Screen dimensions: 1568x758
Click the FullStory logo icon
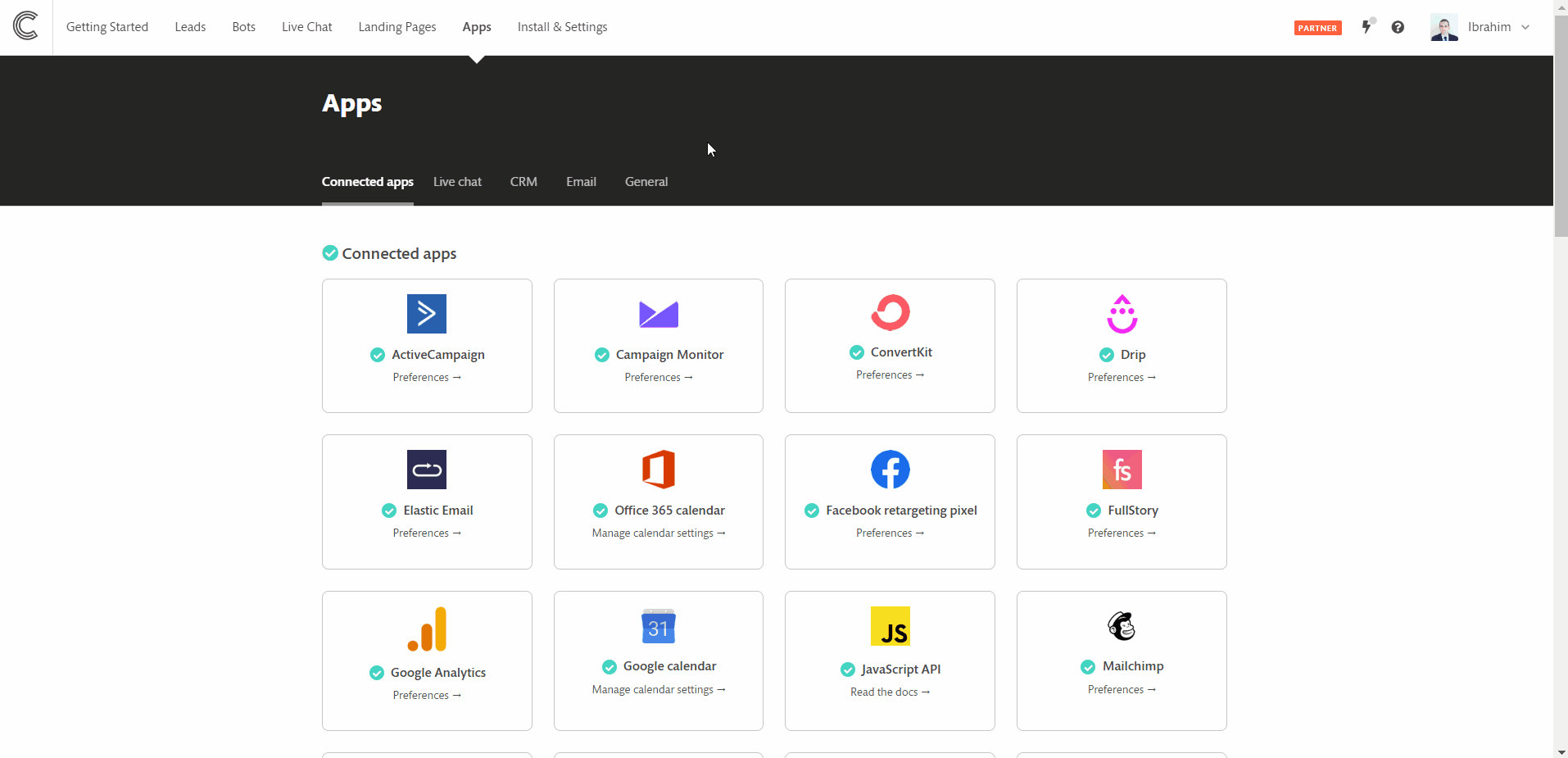coord(1122,470)
